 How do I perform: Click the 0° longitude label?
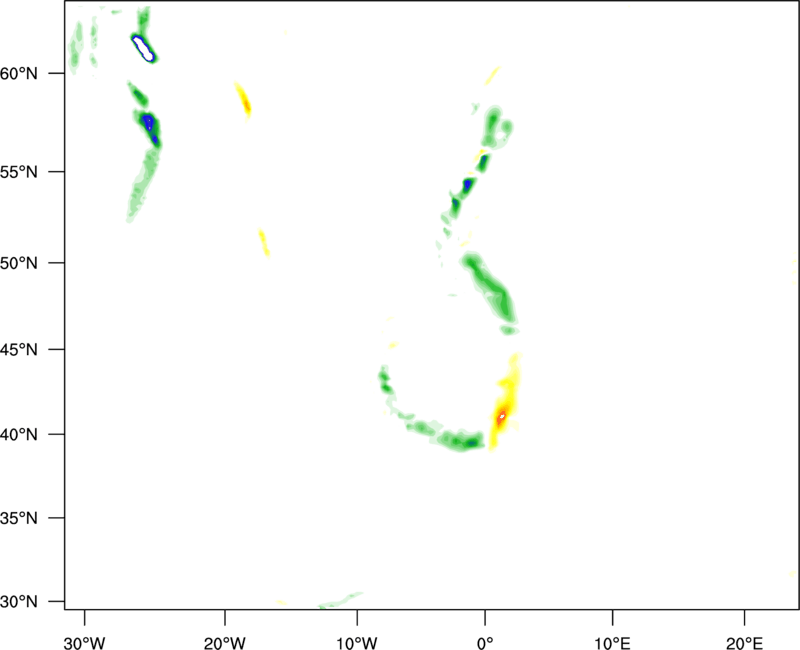coord(485,643)
